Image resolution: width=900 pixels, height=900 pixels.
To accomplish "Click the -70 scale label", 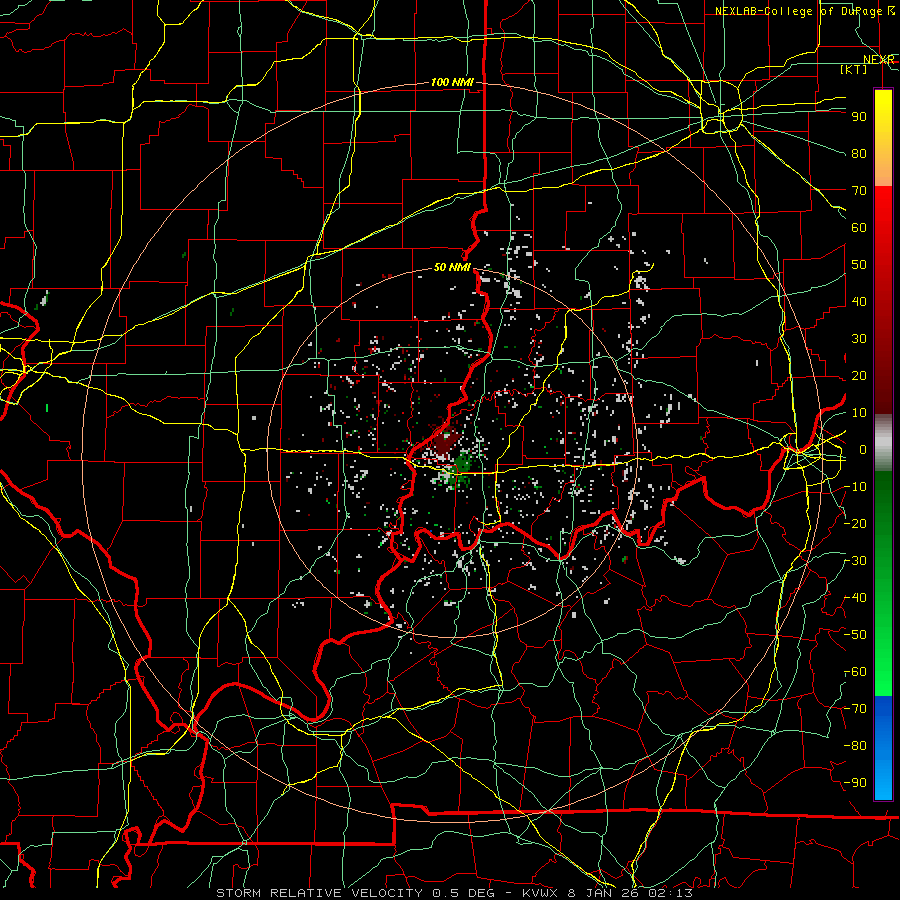I will (855, 709).
